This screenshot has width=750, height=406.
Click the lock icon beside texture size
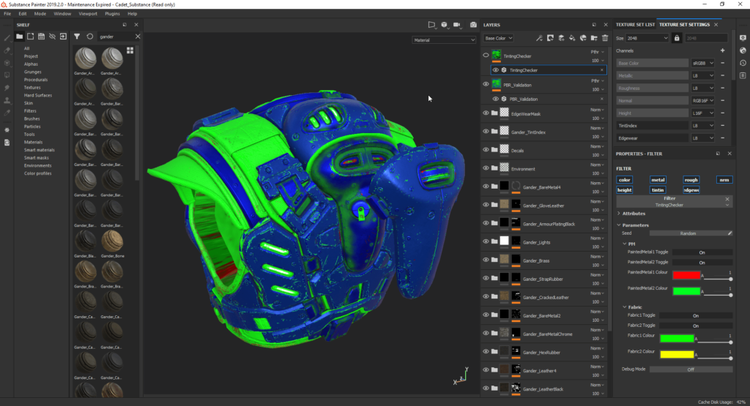click(x=675, y=38)
